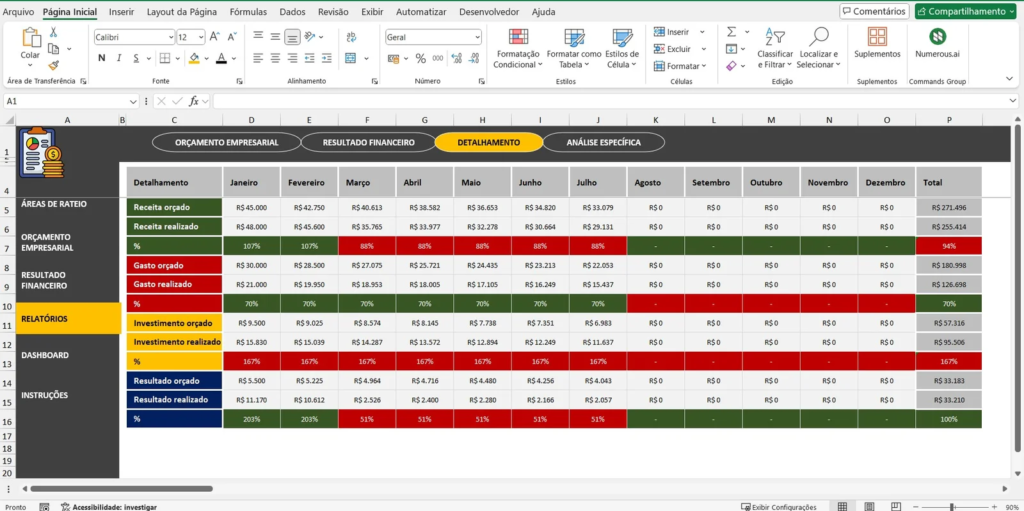Switch to the Dados ribbon tab
Viewport: 1024px width, 511px height.
point(292,12)
